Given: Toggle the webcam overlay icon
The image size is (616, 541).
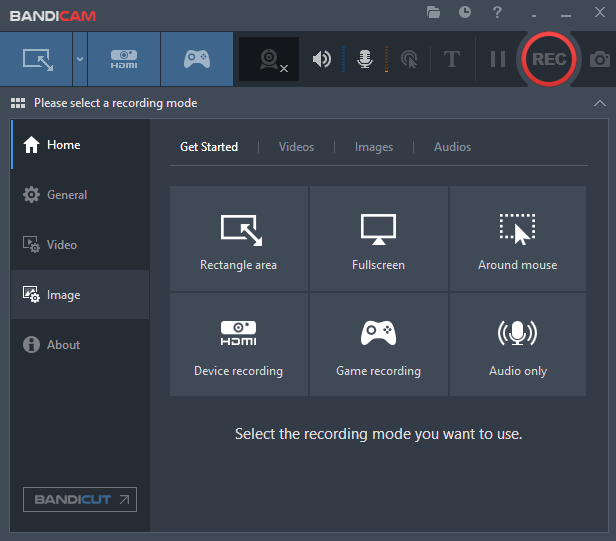Looking at the screenshot, I should coord(269,59).
